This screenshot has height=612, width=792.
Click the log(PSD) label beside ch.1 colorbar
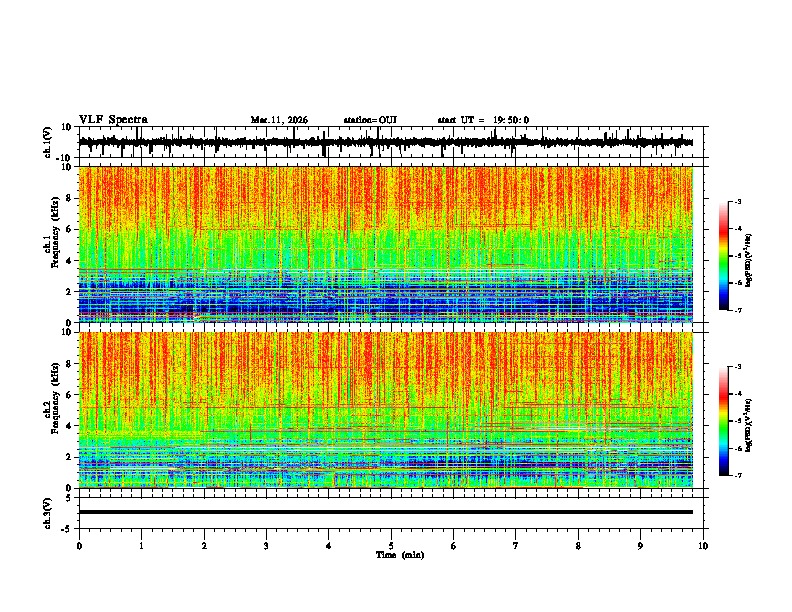click(748, 261)
